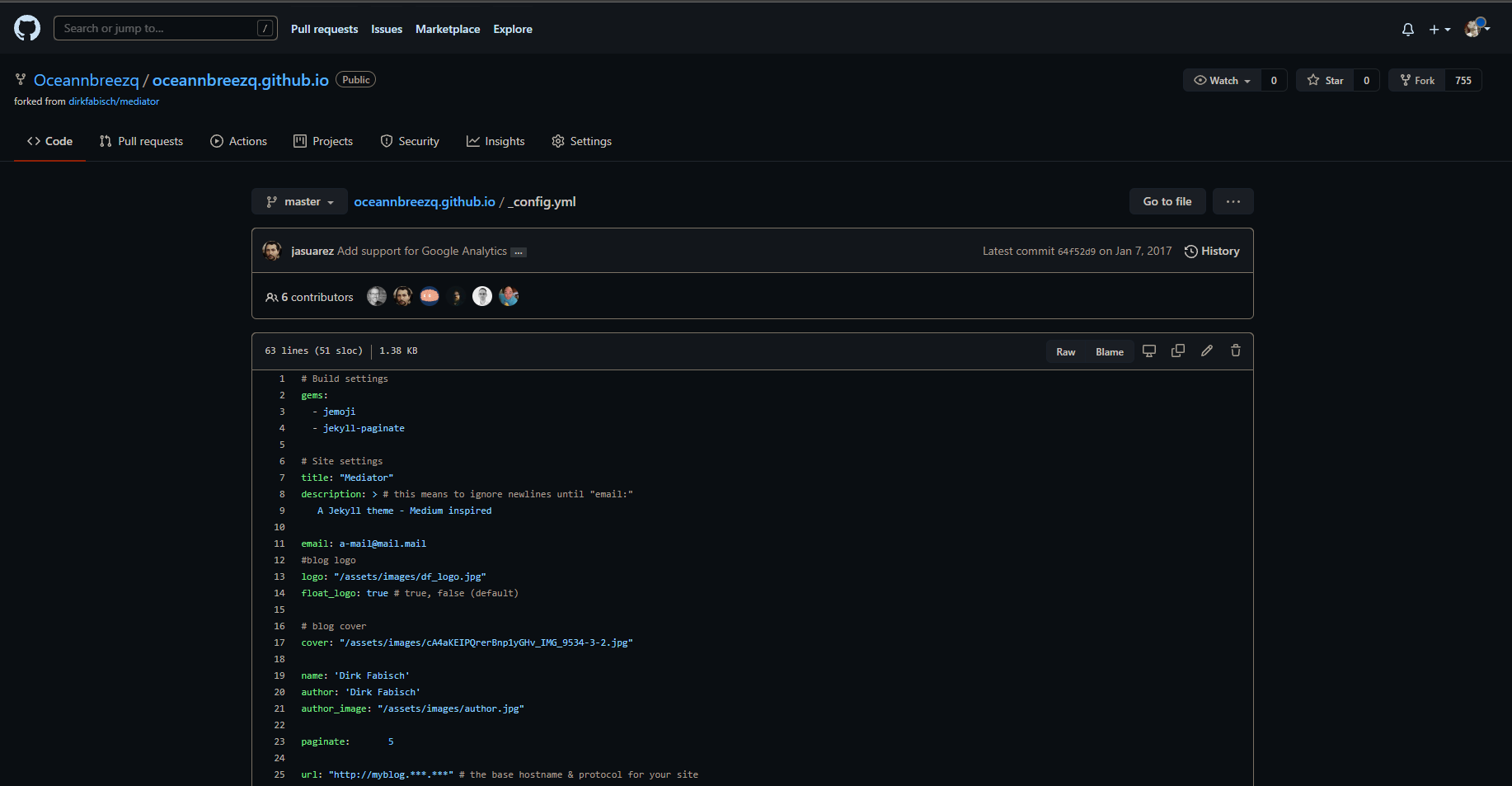Copy raw contents icon
The image size is (1512, 786).
pyautogui.click(x=1178, y=351)
